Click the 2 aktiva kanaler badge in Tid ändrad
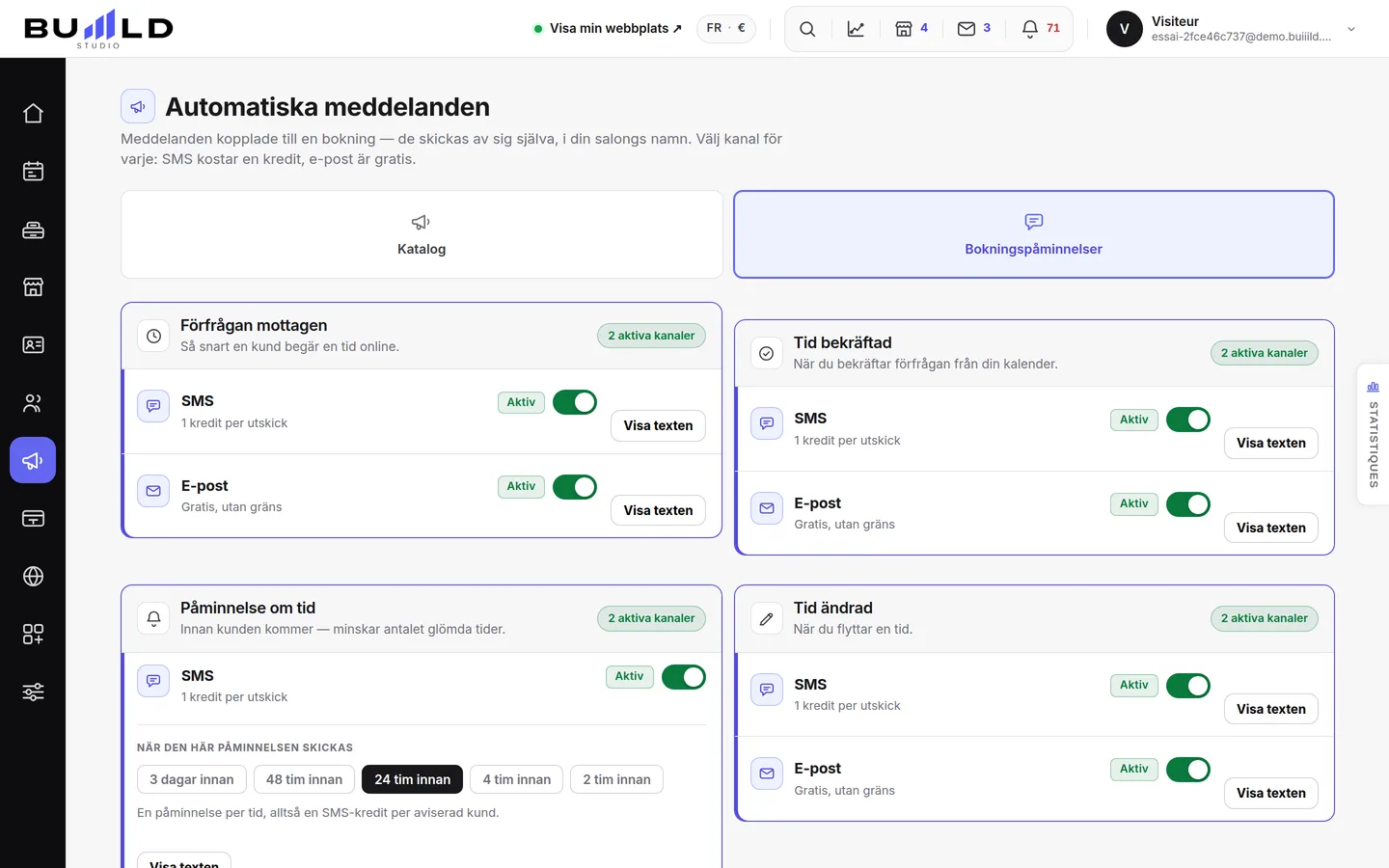 pyautogui.click(x=1265, y=618)
